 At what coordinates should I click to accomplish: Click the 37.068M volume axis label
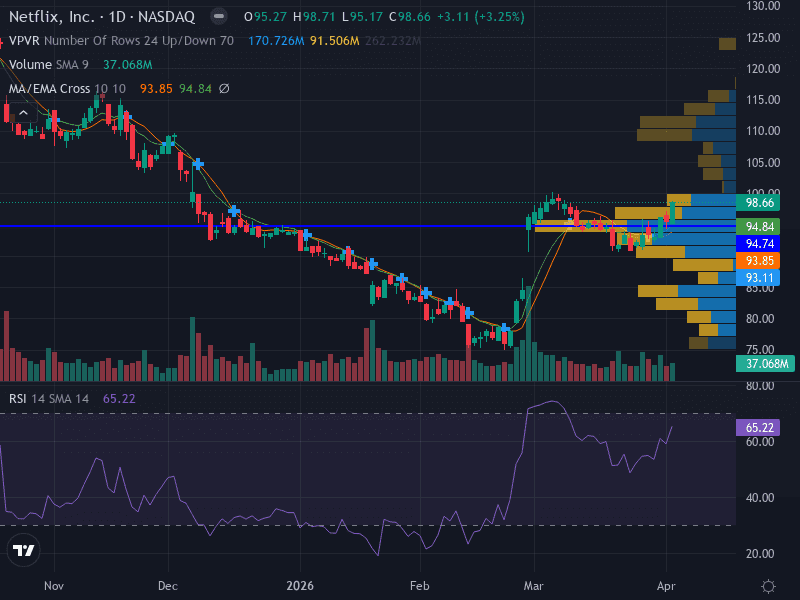[765, 363]
